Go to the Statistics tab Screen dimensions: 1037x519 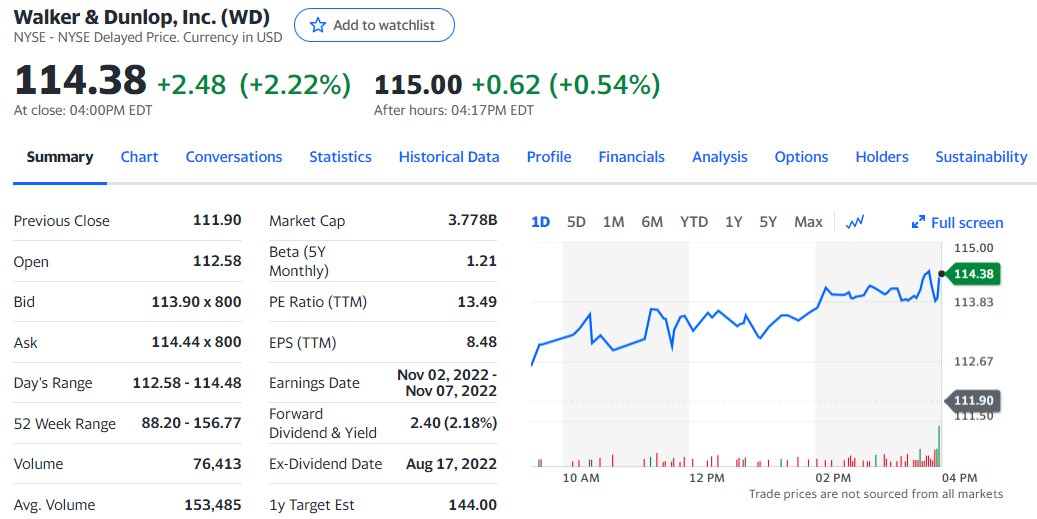click(341, 157)
